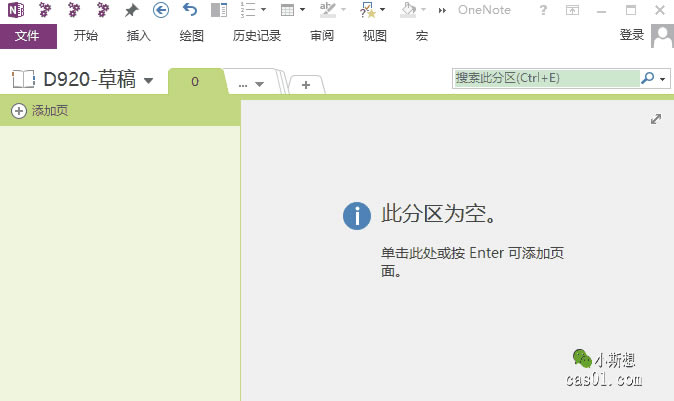Maximize the OneNote window
This screenshot has width=674, height=401.
click(631, 10)
